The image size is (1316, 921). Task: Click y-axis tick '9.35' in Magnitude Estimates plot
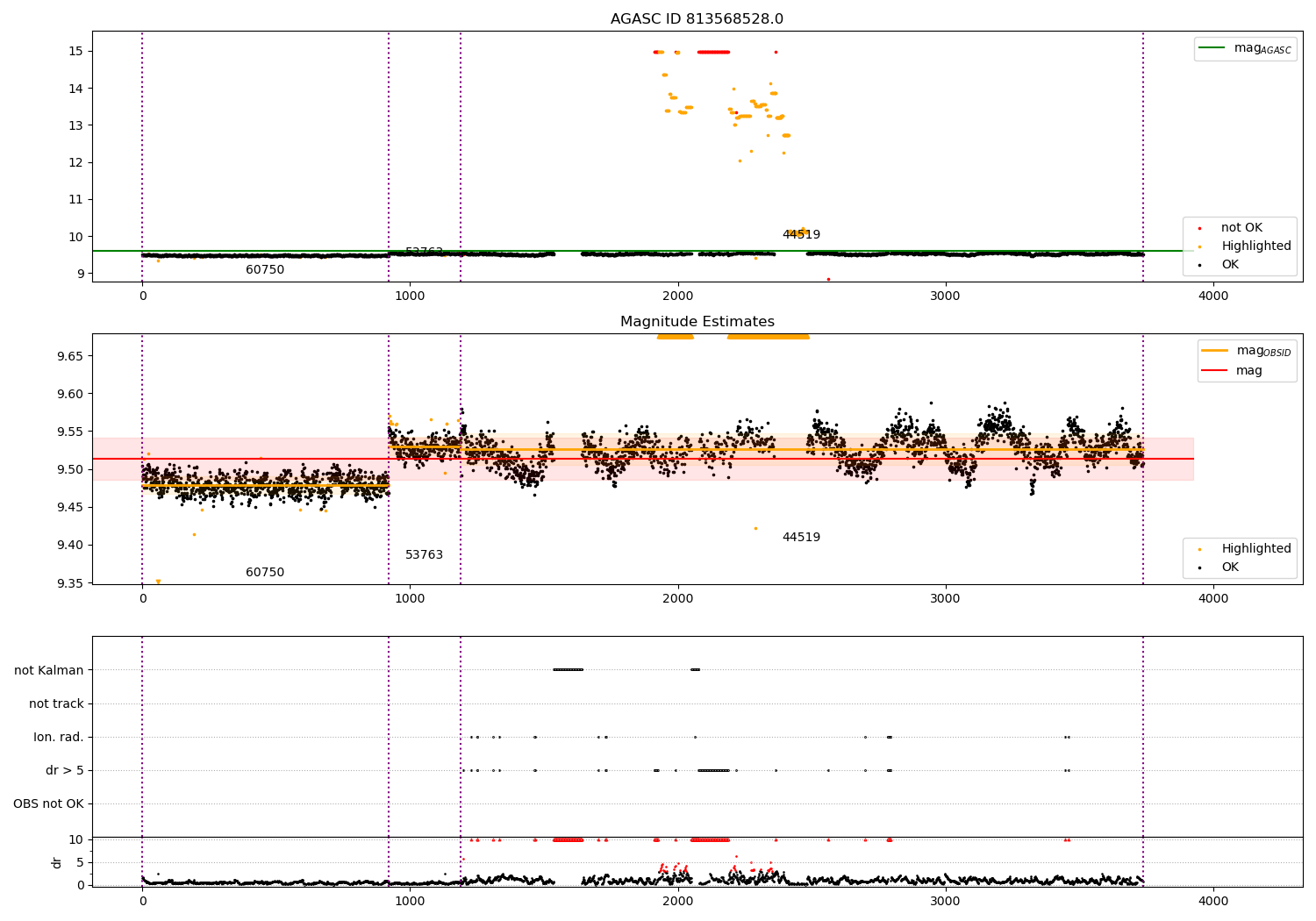(72, 583)
